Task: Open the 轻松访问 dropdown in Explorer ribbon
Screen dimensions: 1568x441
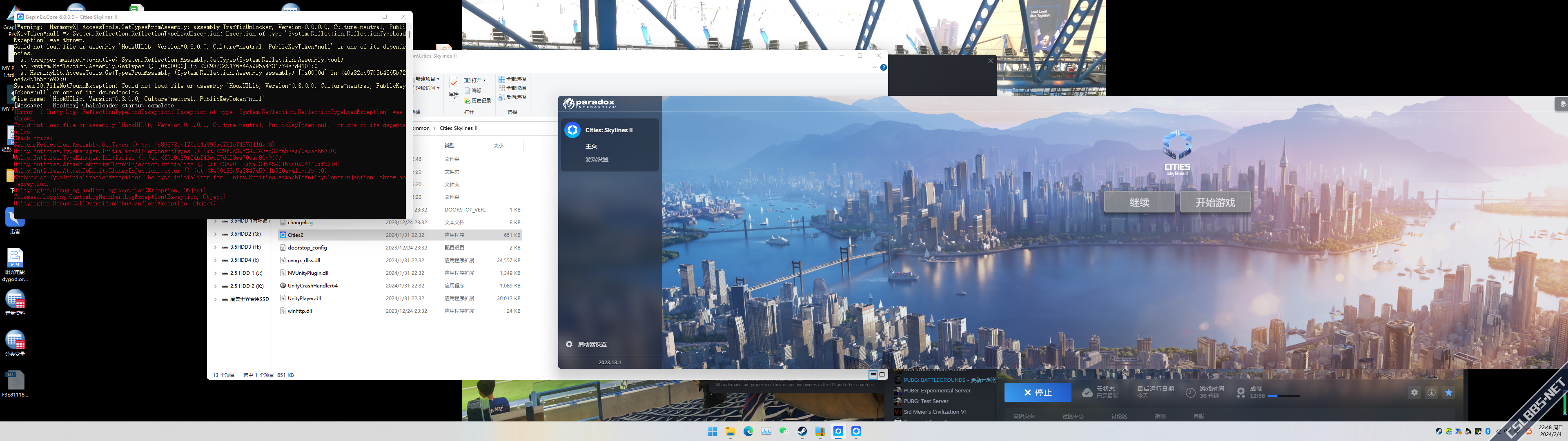Action: [427, 88]
